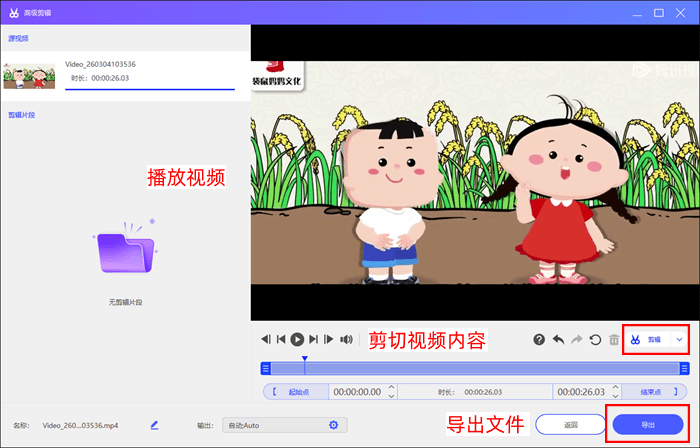
Task: Minimize the 高级剪辑 window
Action: 637,13
